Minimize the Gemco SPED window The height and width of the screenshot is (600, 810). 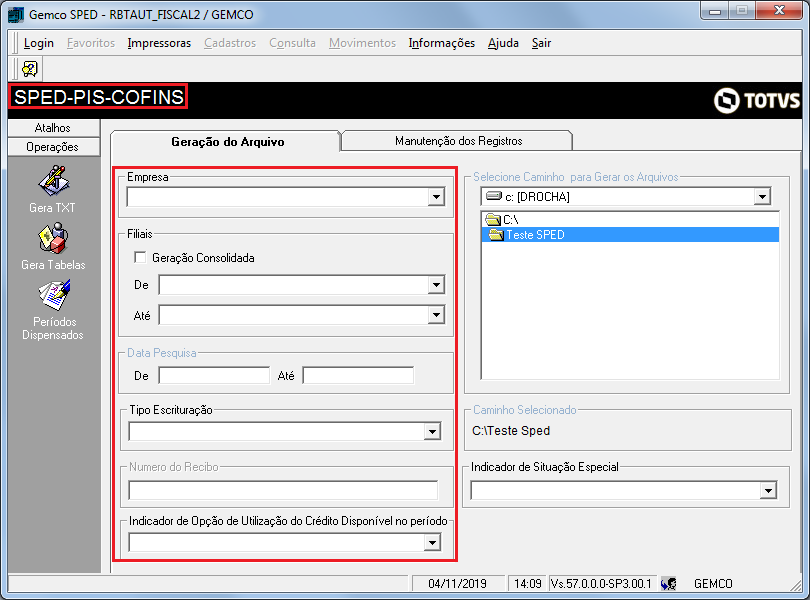click(x=715, y=11)
